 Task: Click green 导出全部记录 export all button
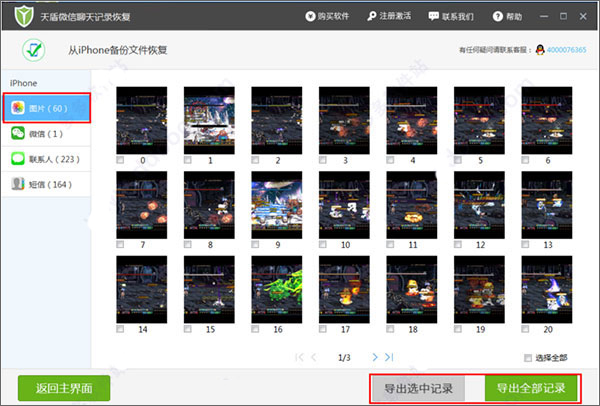(531, 388)
